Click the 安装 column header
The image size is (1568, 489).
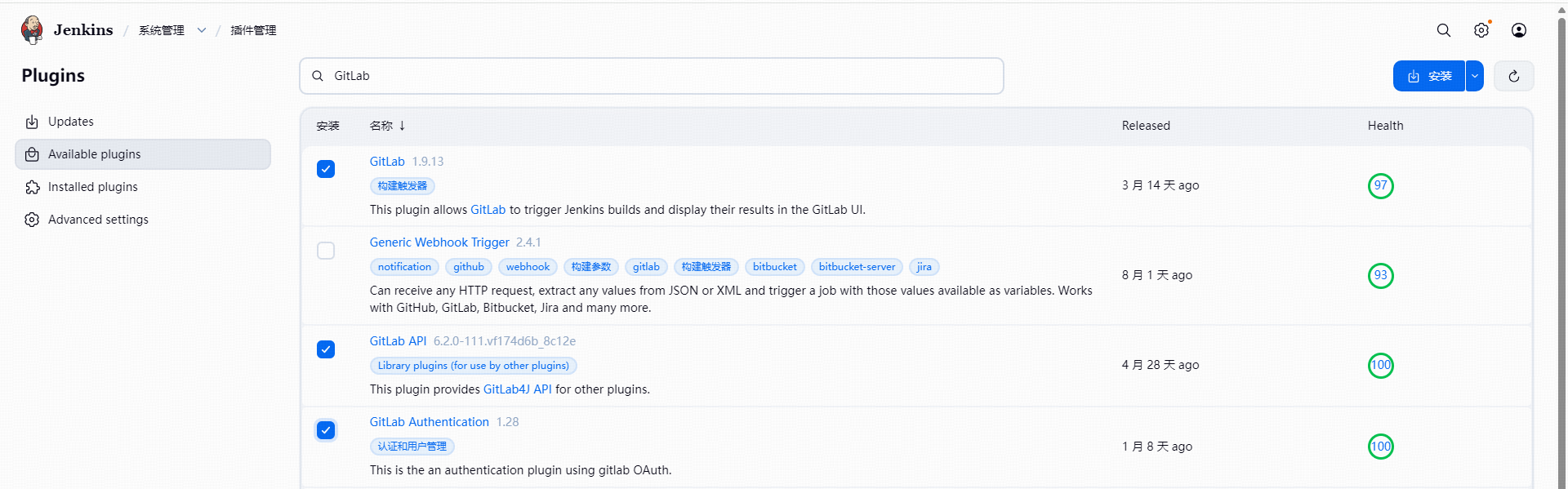click(x=327, y=126)
